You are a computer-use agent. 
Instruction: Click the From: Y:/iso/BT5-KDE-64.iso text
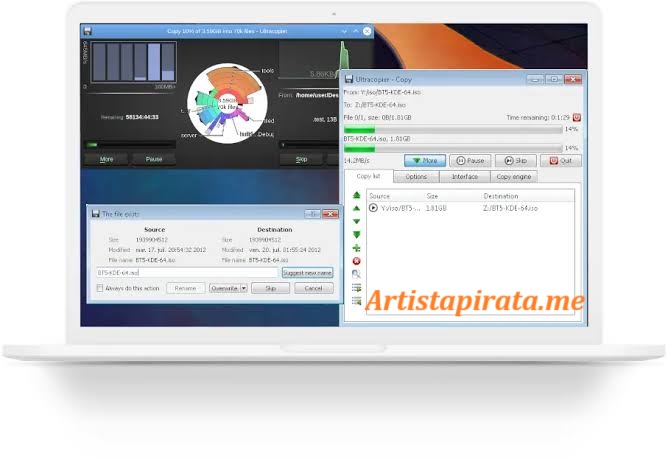pos(382,92)
